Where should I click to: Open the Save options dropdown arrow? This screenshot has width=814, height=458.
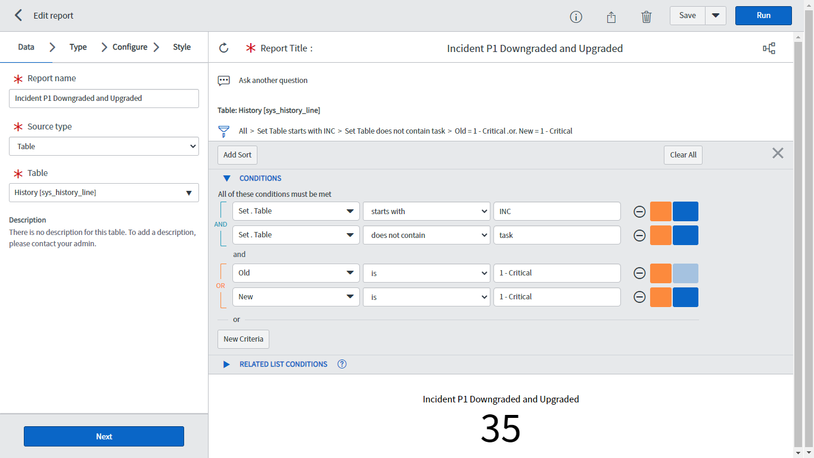[x=715, y=16]
